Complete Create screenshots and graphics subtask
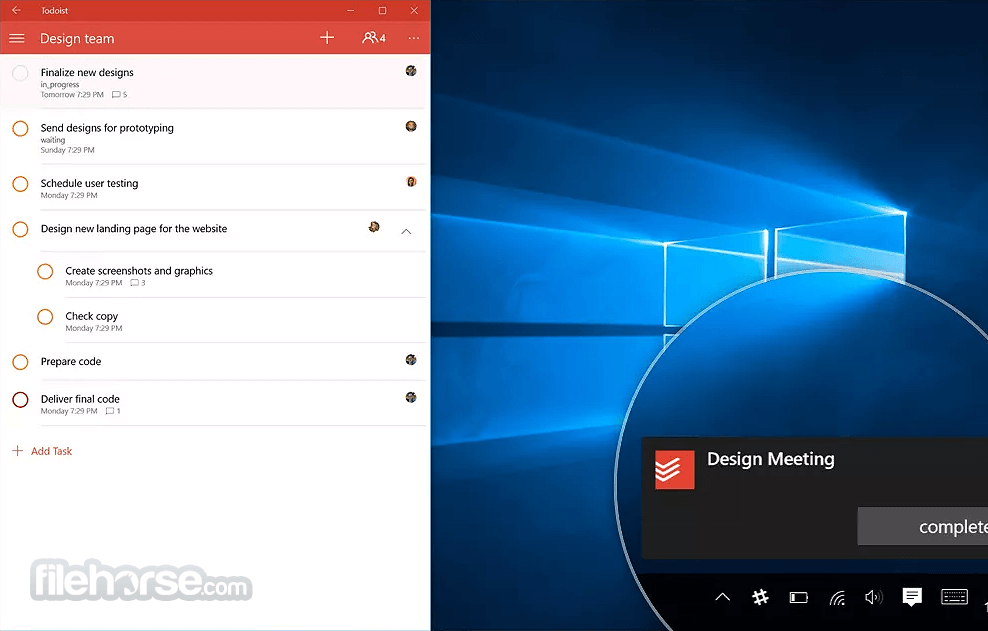The image size is (988, 631). [45, 272]
